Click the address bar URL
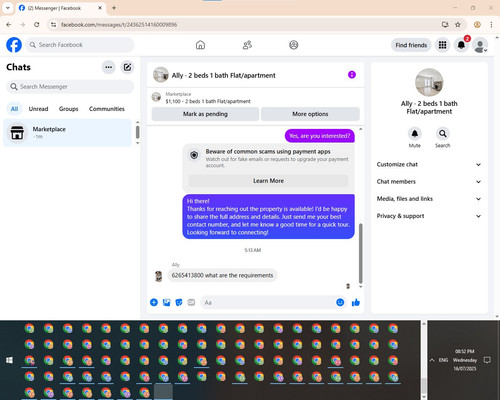This screenshot has width=500, height=400. 119,25
